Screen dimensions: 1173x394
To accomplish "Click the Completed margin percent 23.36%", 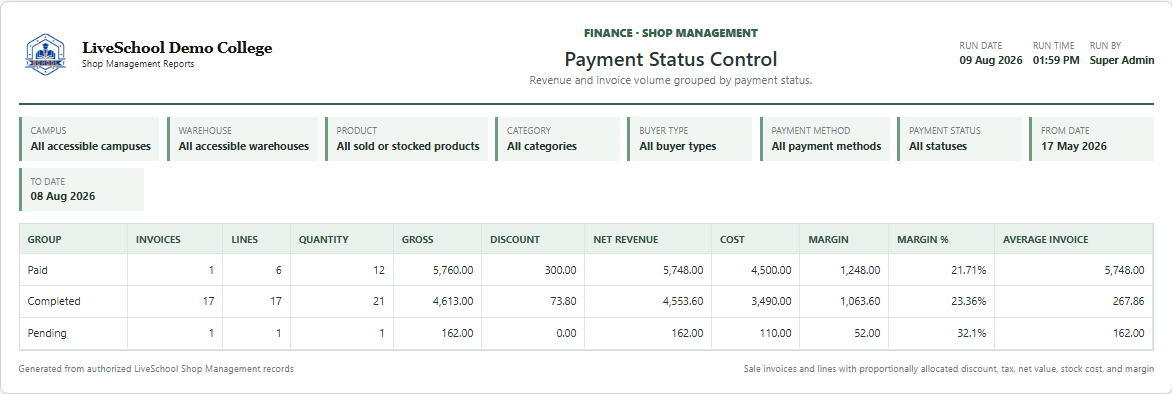I will click(x=969, y=301).
